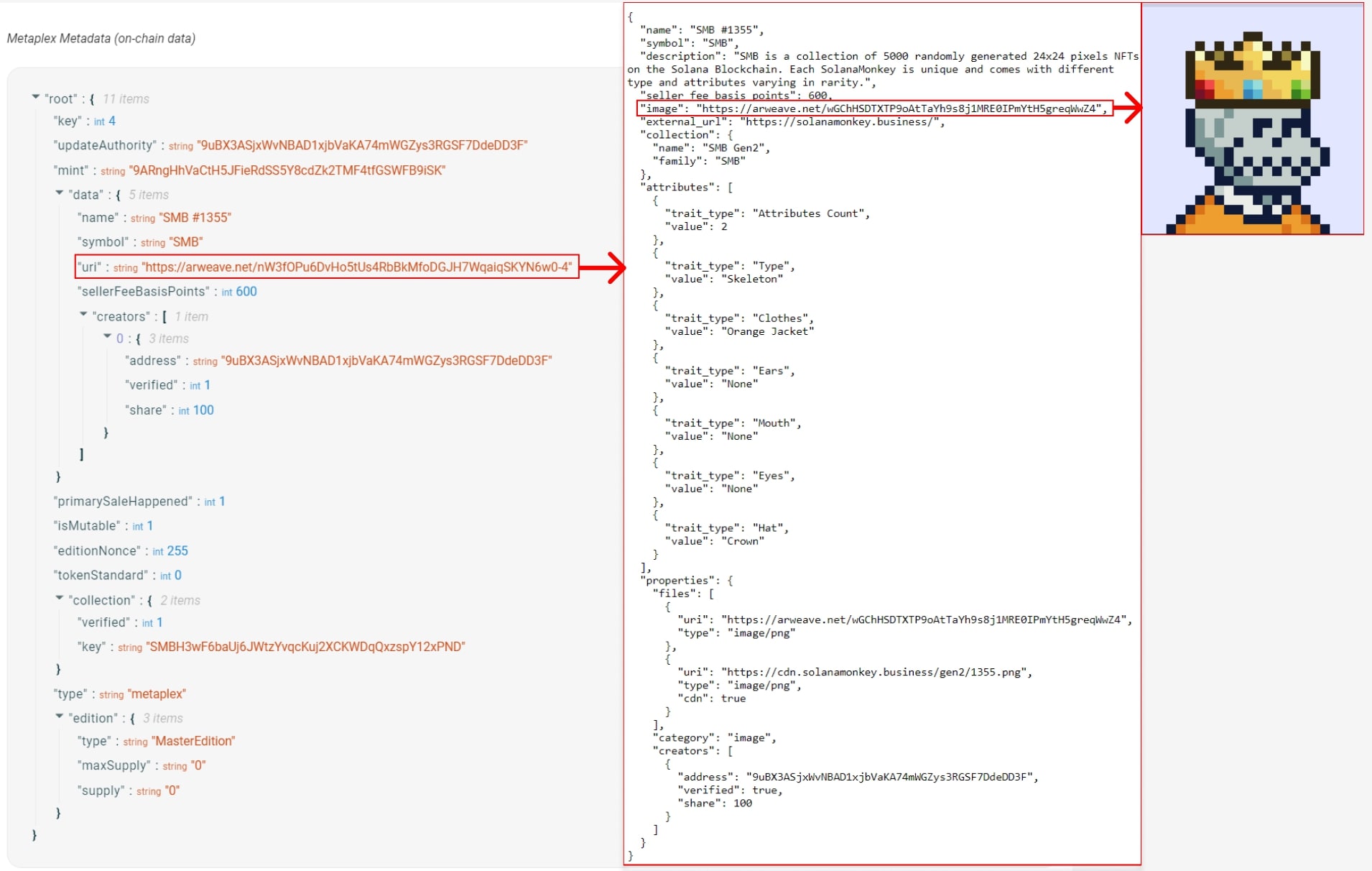Click the red arrow pointing to the monkey image

1127,109
